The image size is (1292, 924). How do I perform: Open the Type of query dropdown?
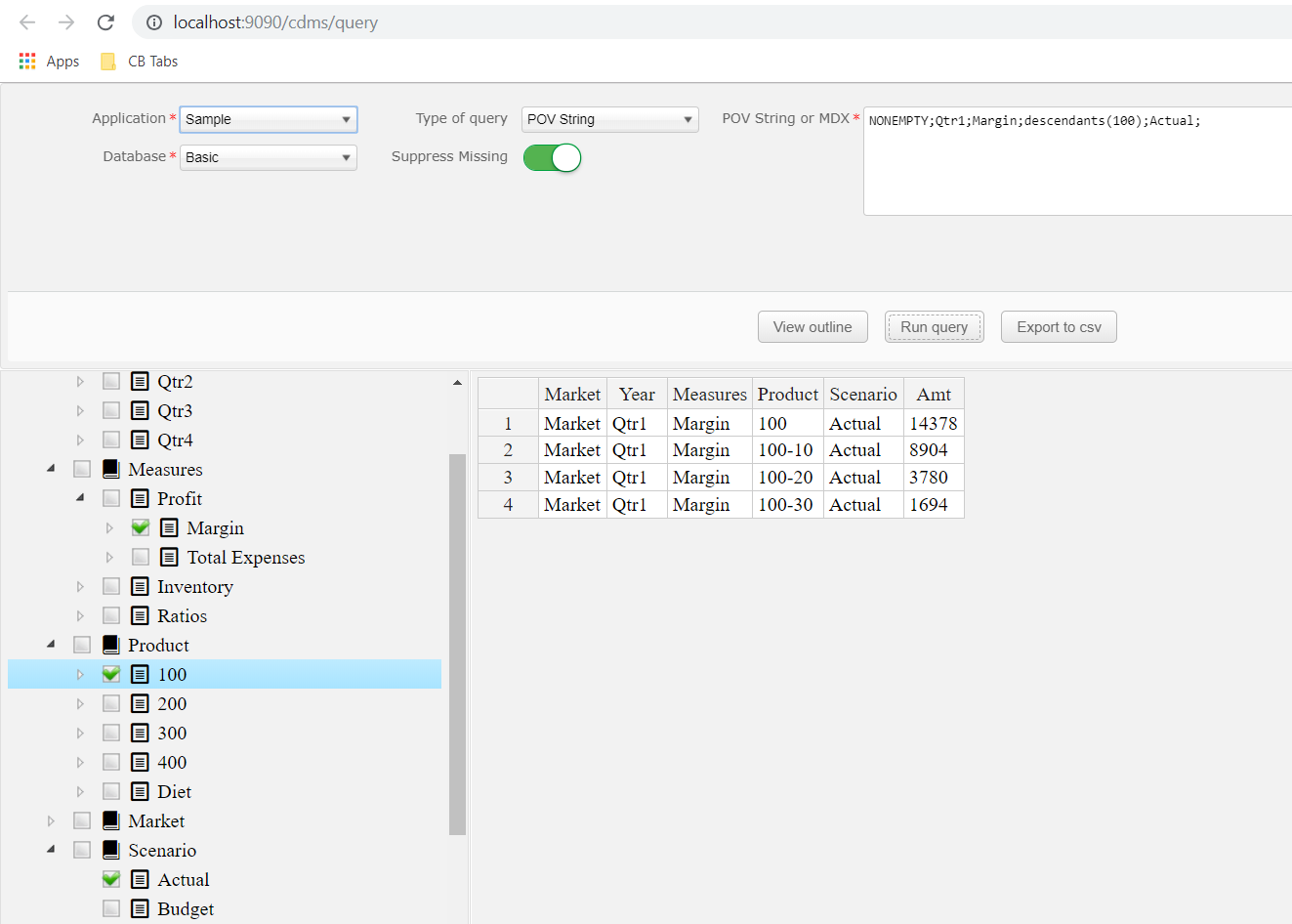pyautogui.click(x=609, y=119)
